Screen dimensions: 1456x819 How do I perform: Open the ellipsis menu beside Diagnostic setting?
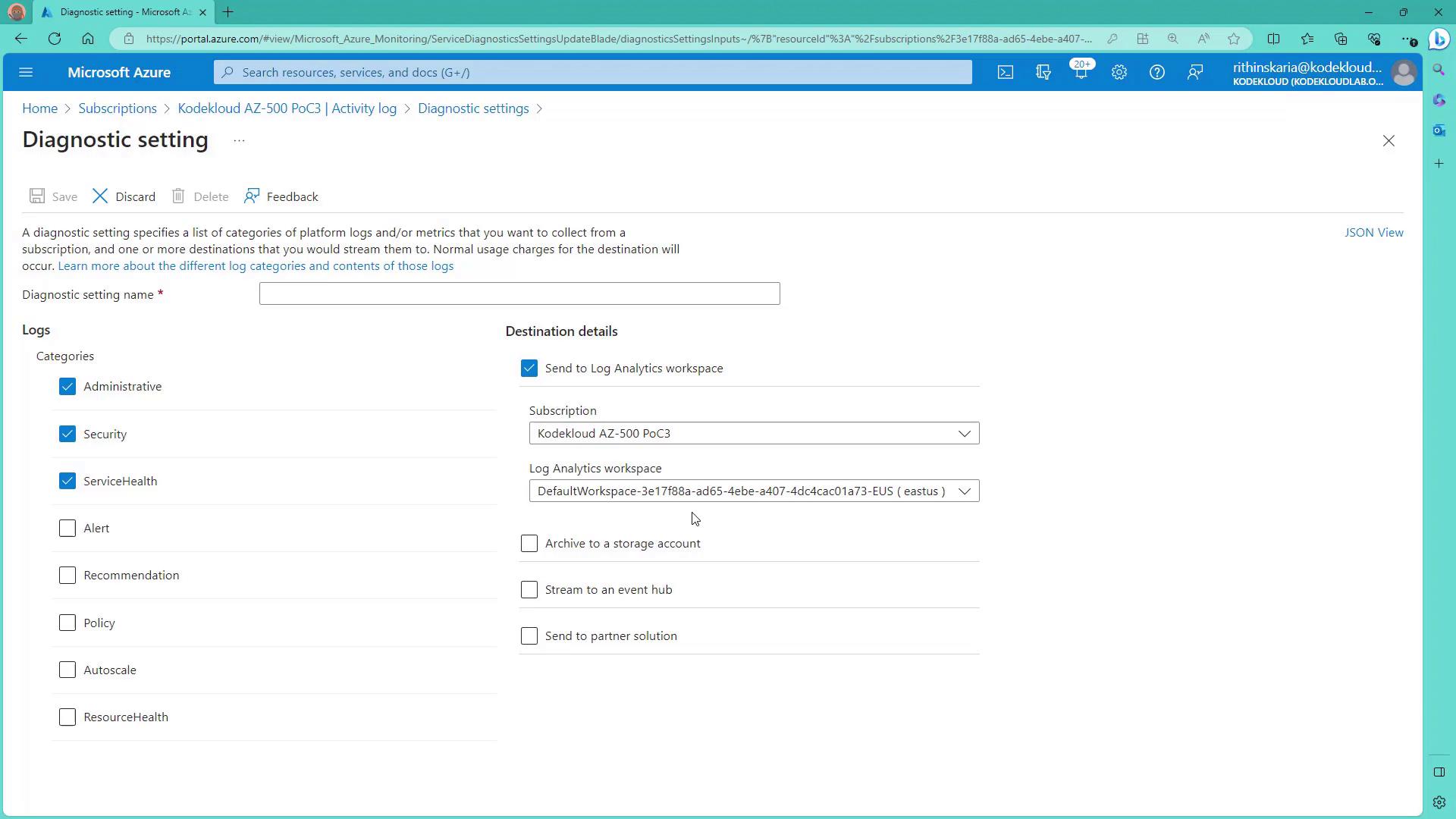pos(239,141)
